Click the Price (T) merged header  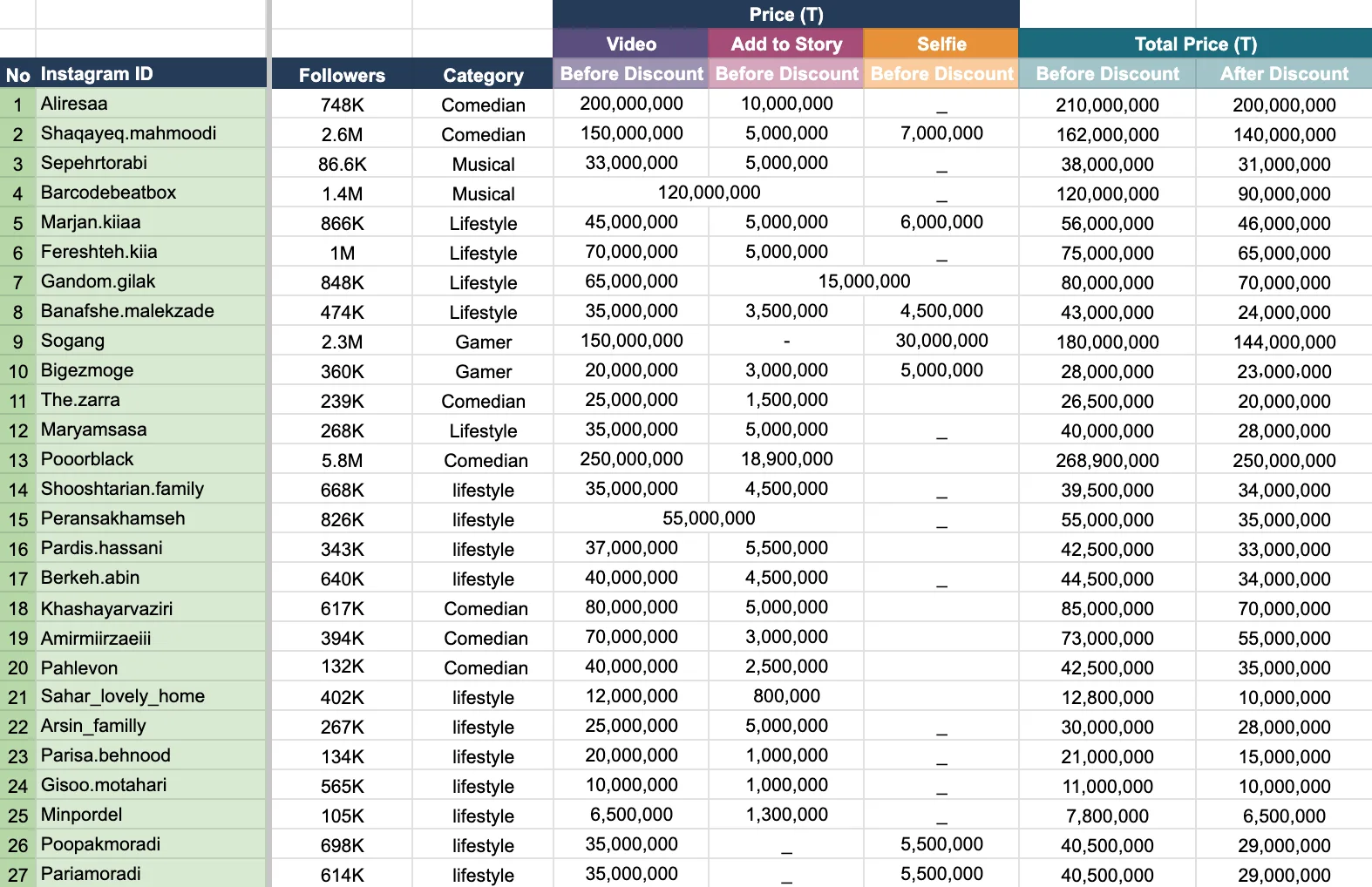[x=786, y=14]
